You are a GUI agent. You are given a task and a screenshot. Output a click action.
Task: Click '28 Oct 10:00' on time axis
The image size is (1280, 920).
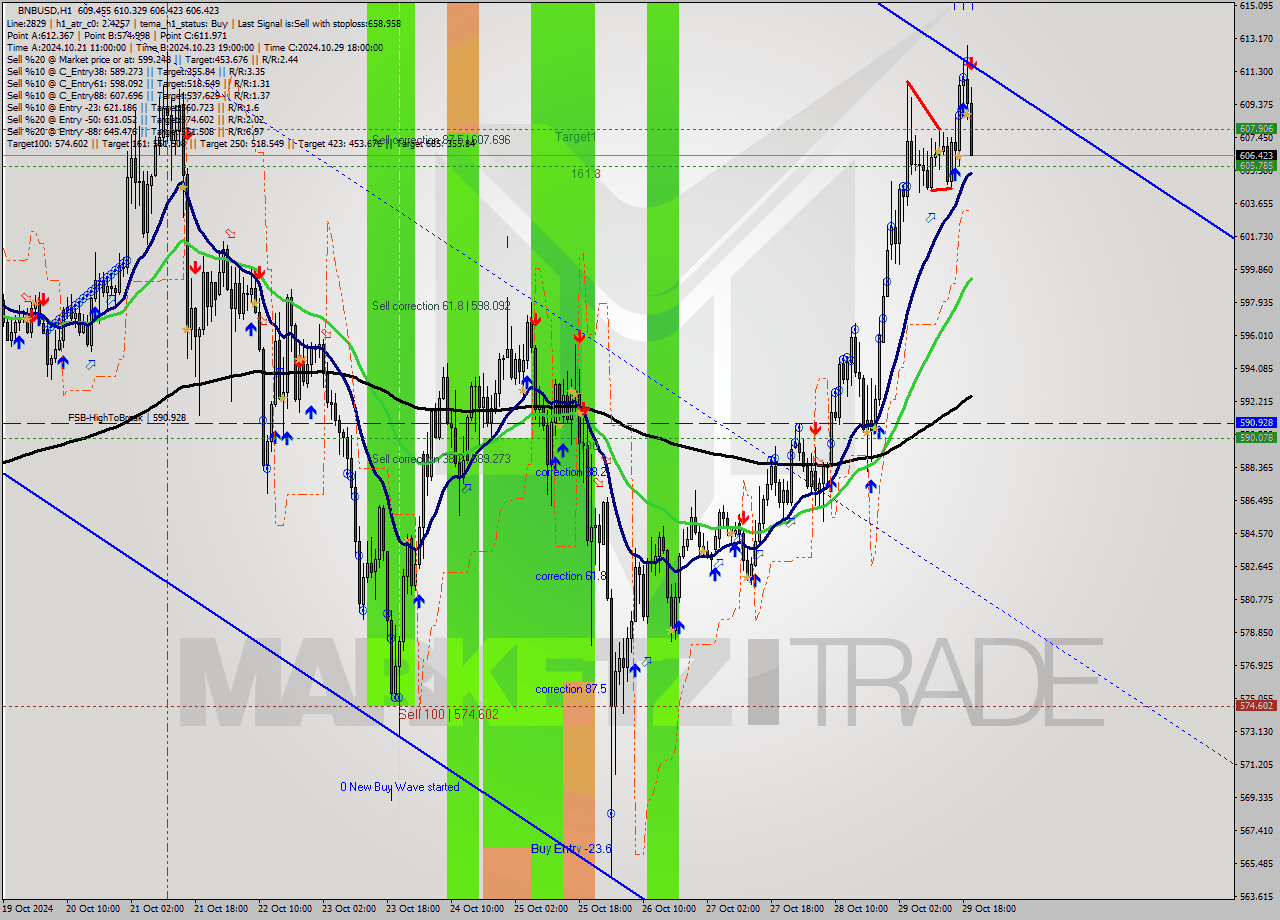(860, 909)
